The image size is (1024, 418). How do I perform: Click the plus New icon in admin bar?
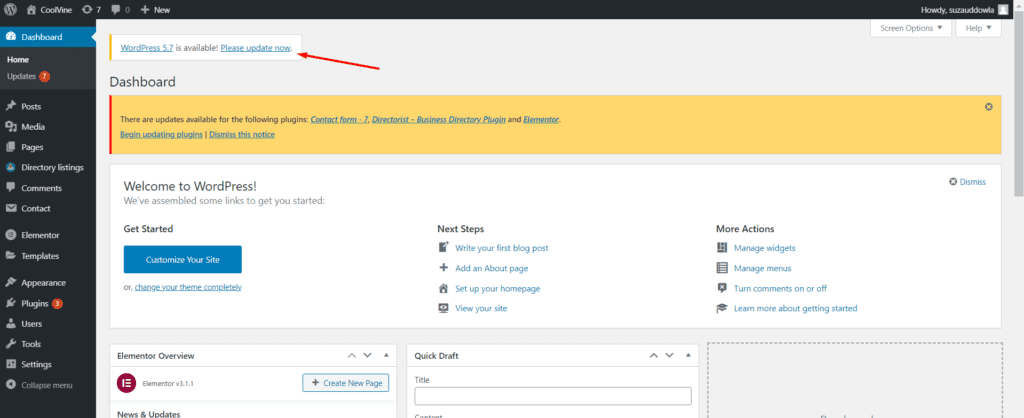pos(144,10)
